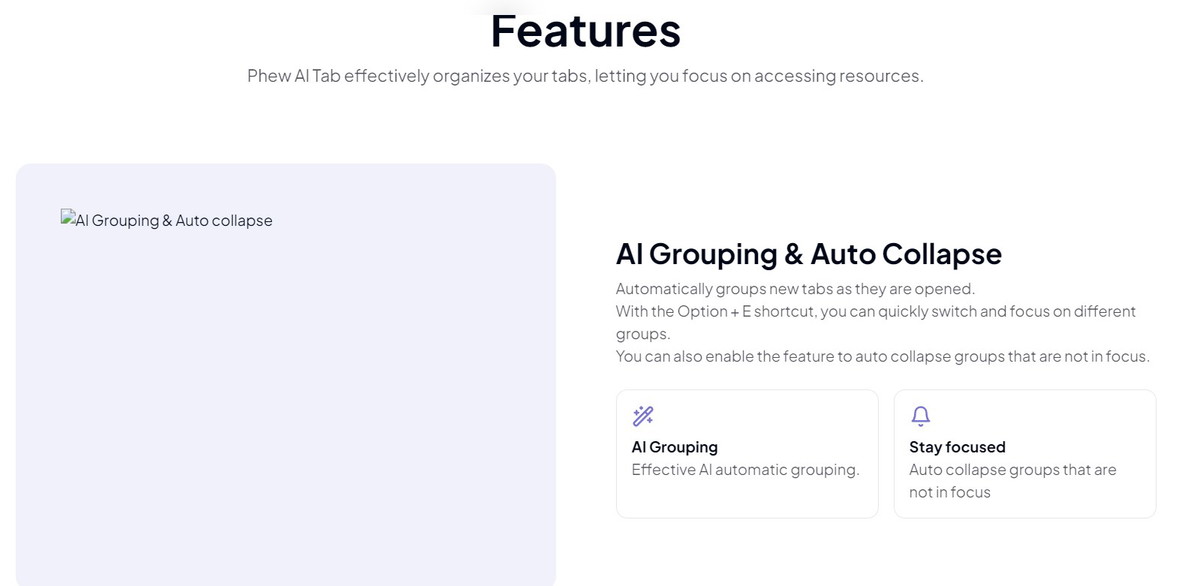
Task: Click the magic wand icon above AI Grouping
Action: (x=643, y=416)
